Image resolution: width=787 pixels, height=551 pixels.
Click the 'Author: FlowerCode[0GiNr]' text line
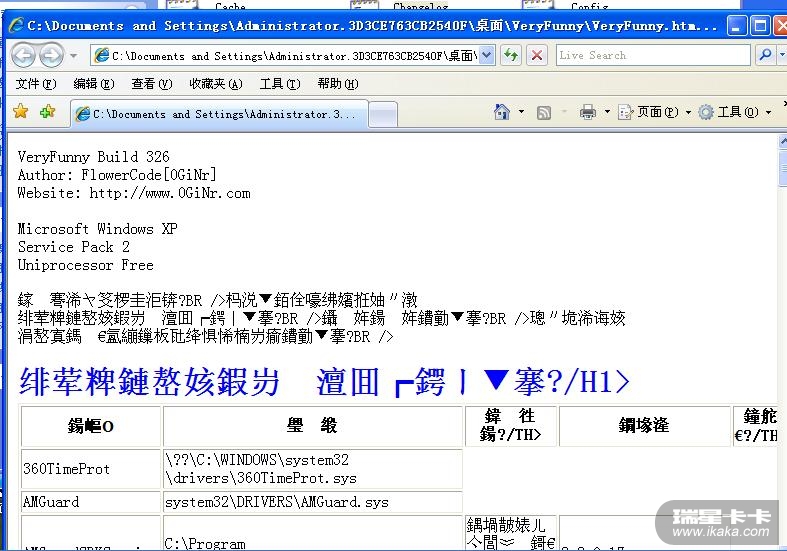click(x=117, y=175)
